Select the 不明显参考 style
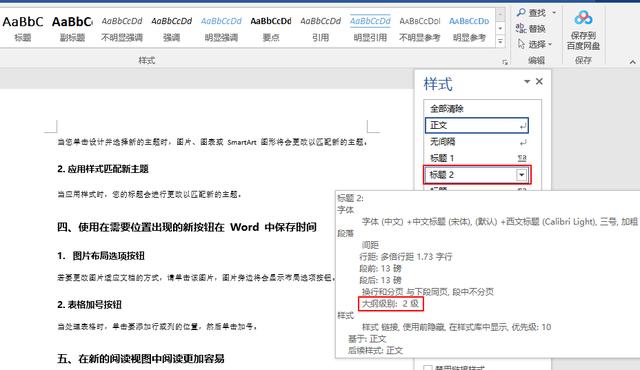Image resolution: width=640 pixels, height=370 pixels. [x=420, y=29]
